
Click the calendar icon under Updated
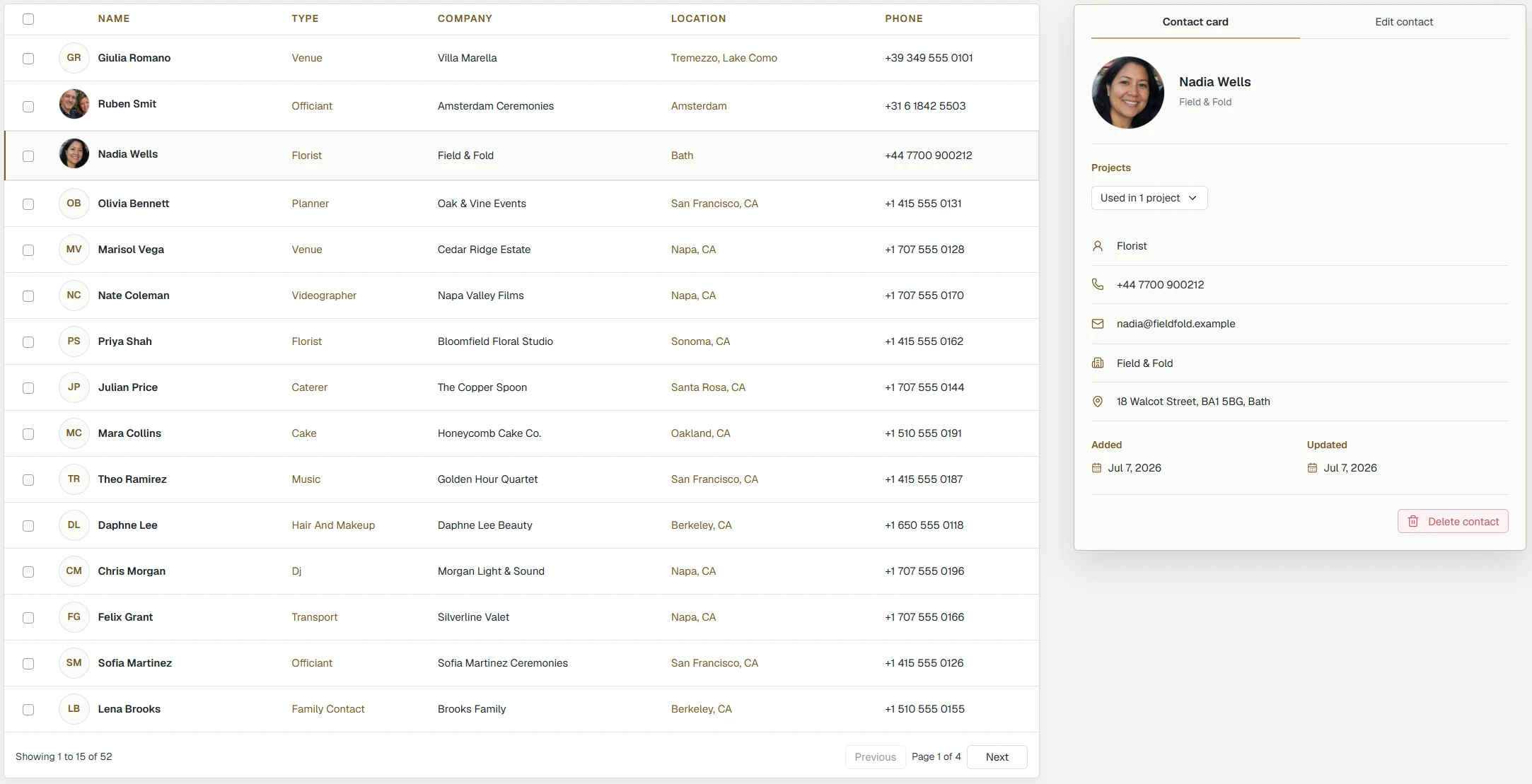coord(1312,468)
